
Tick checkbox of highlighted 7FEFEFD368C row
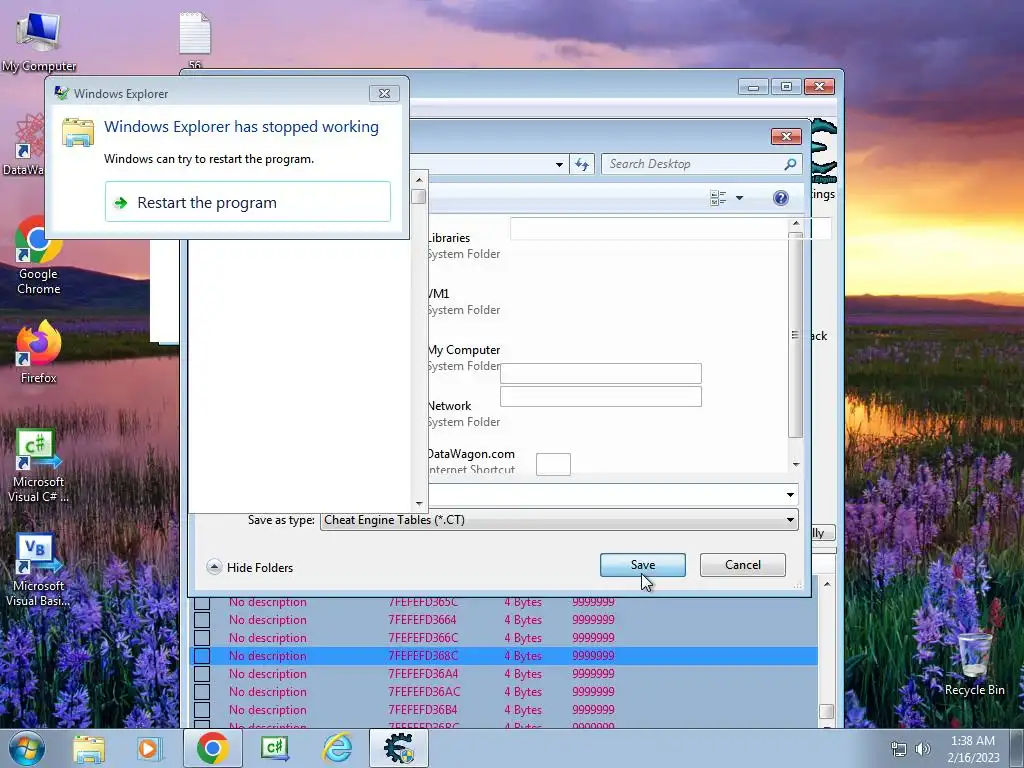click(x=202, y=656)
